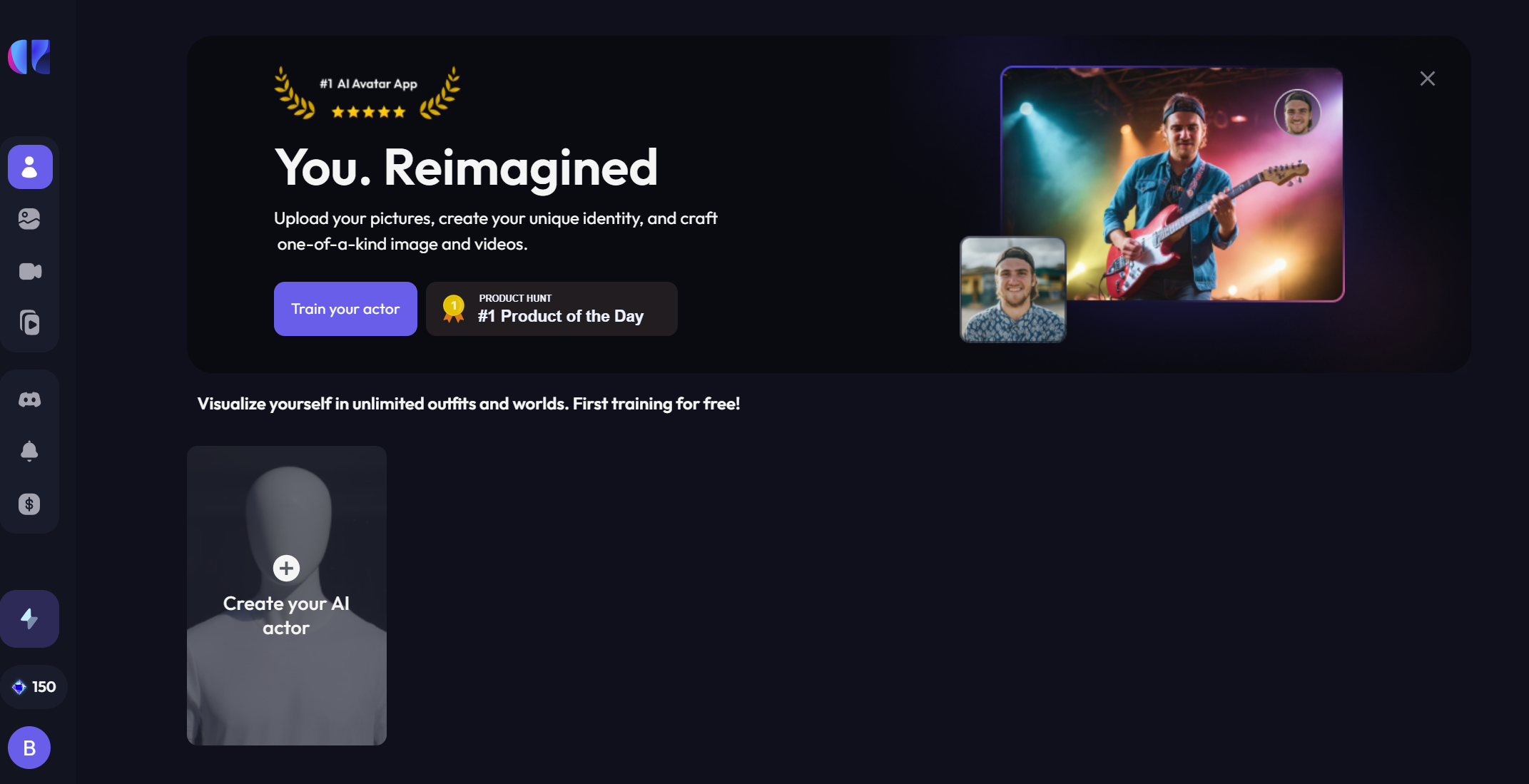This screenshot has width=1529, height=784.
Task: Click the lightning bolt quick actions icon
Action: point(29,618)
